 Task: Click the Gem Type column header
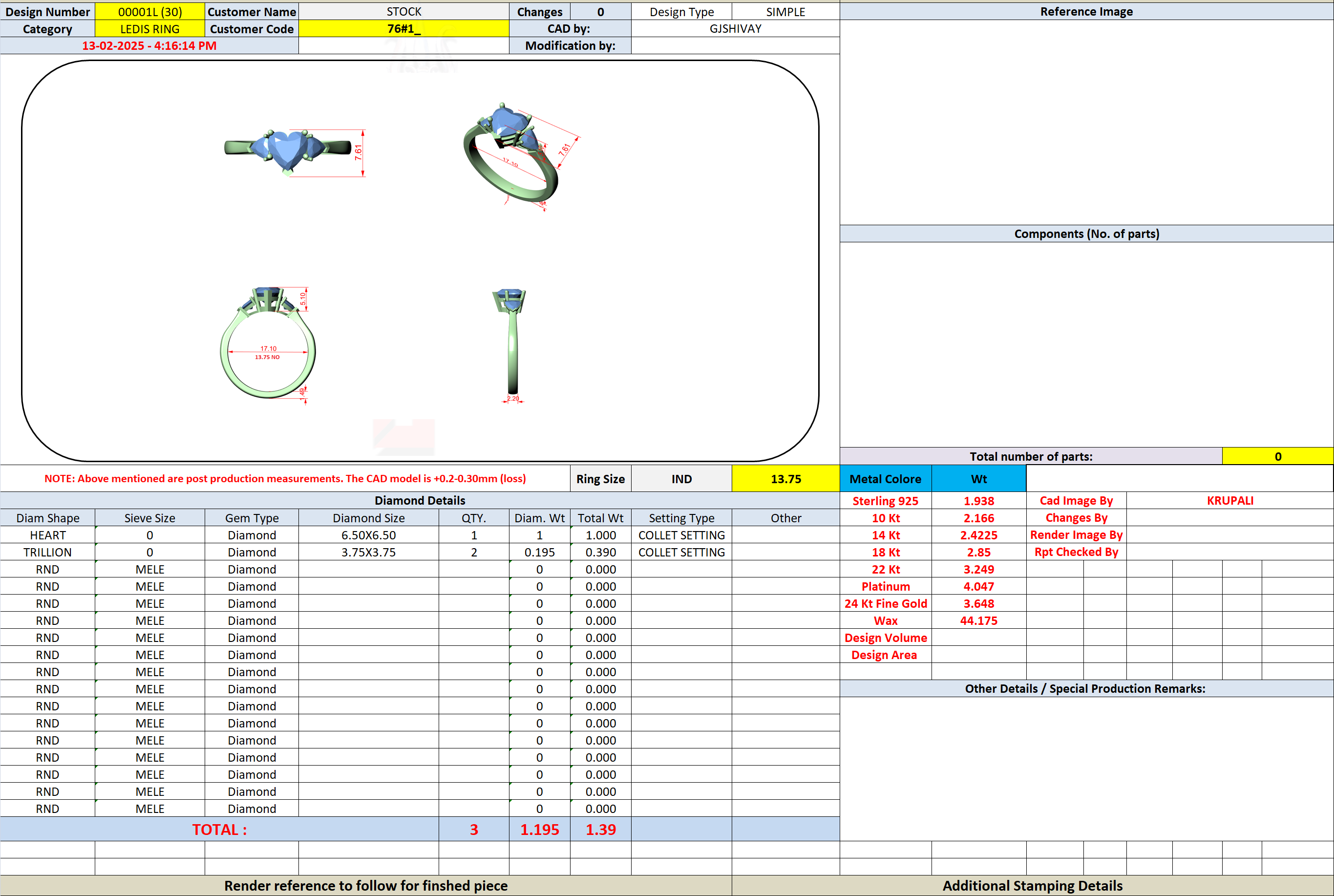pos(252,518)
